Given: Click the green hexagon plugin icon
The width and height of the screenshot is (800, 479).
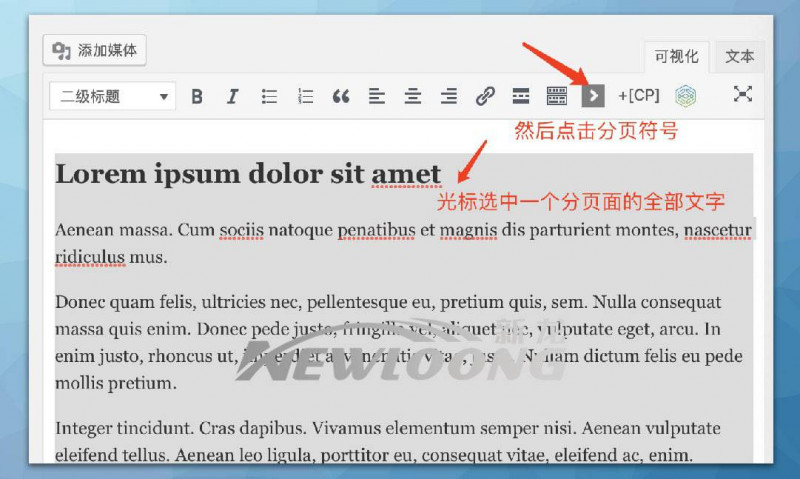Looking at the screenshot, I should tap(685, 96).
